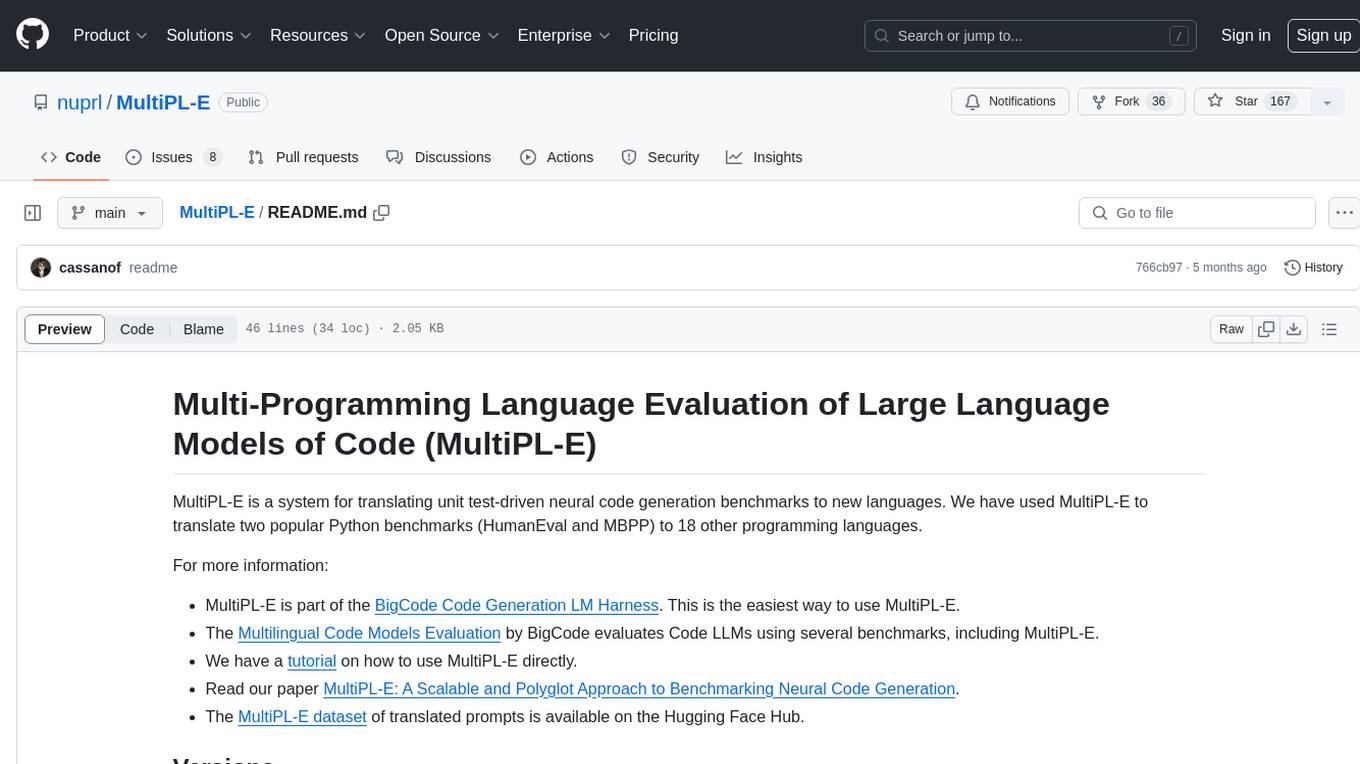The width and height of the screenshot is (1360, 764).
Task: Open the Pull requests tab
Action: (303, 157)
